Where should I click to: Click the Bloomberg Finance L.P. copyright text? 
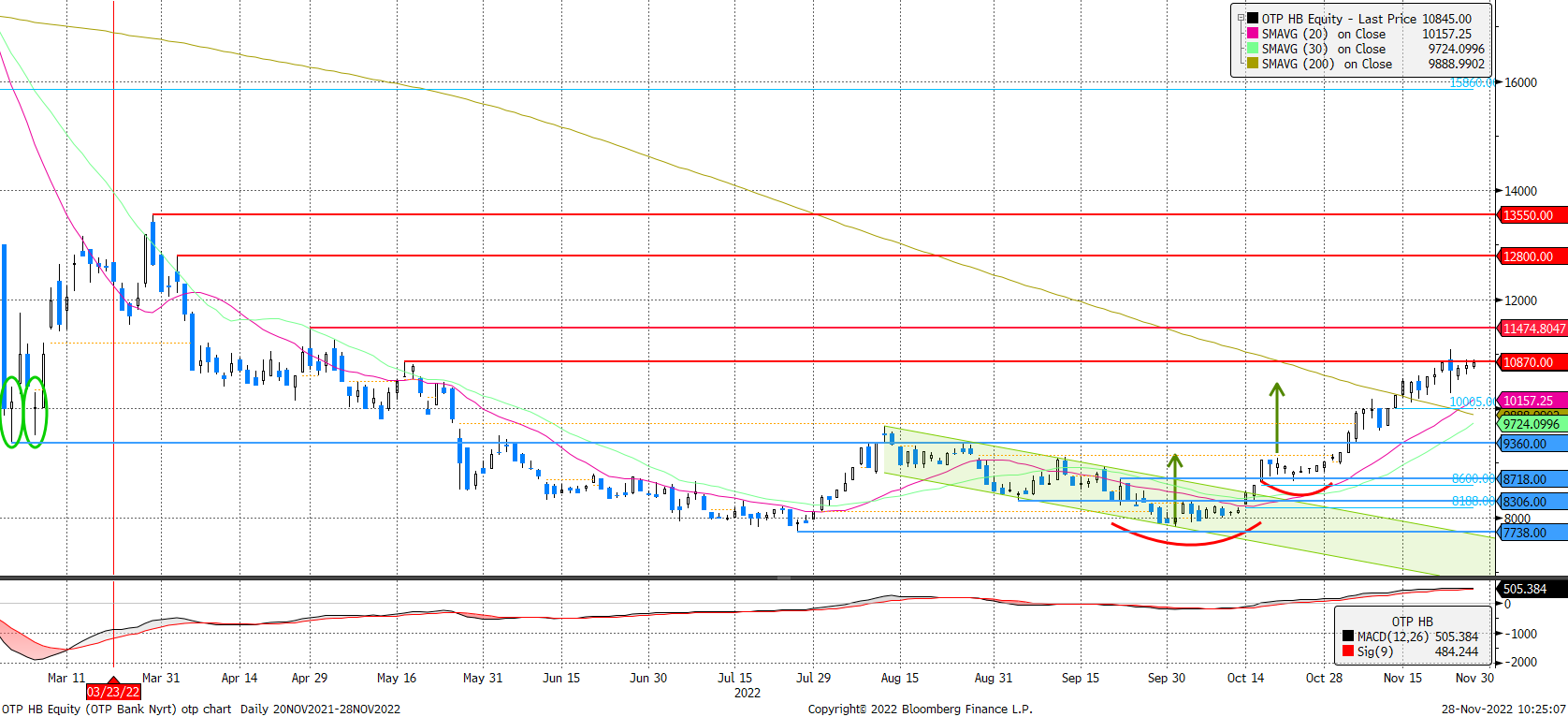point(920,709)
